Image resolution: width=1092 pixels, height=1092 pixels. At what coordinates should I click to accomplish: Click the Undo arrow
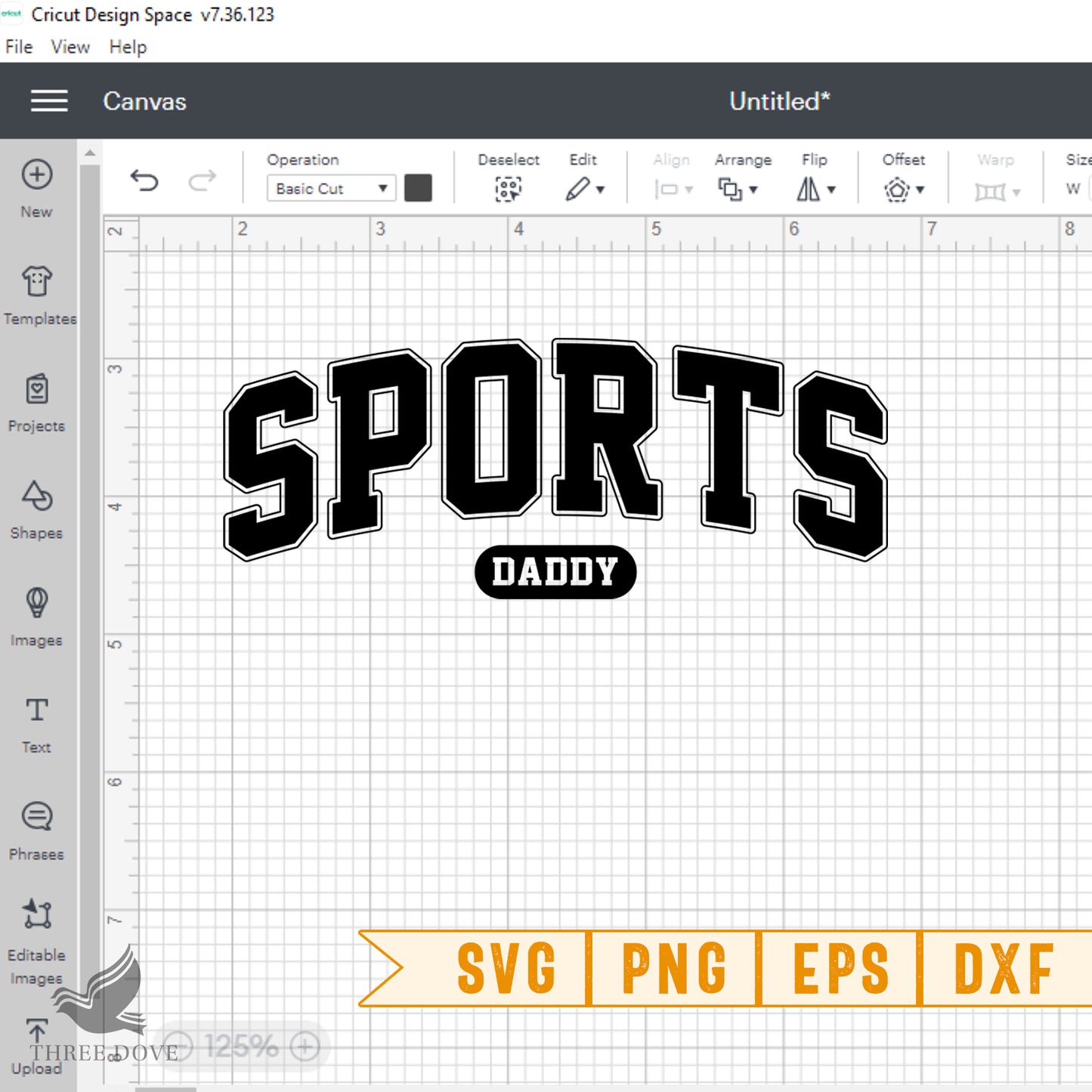tap(144, 181)
